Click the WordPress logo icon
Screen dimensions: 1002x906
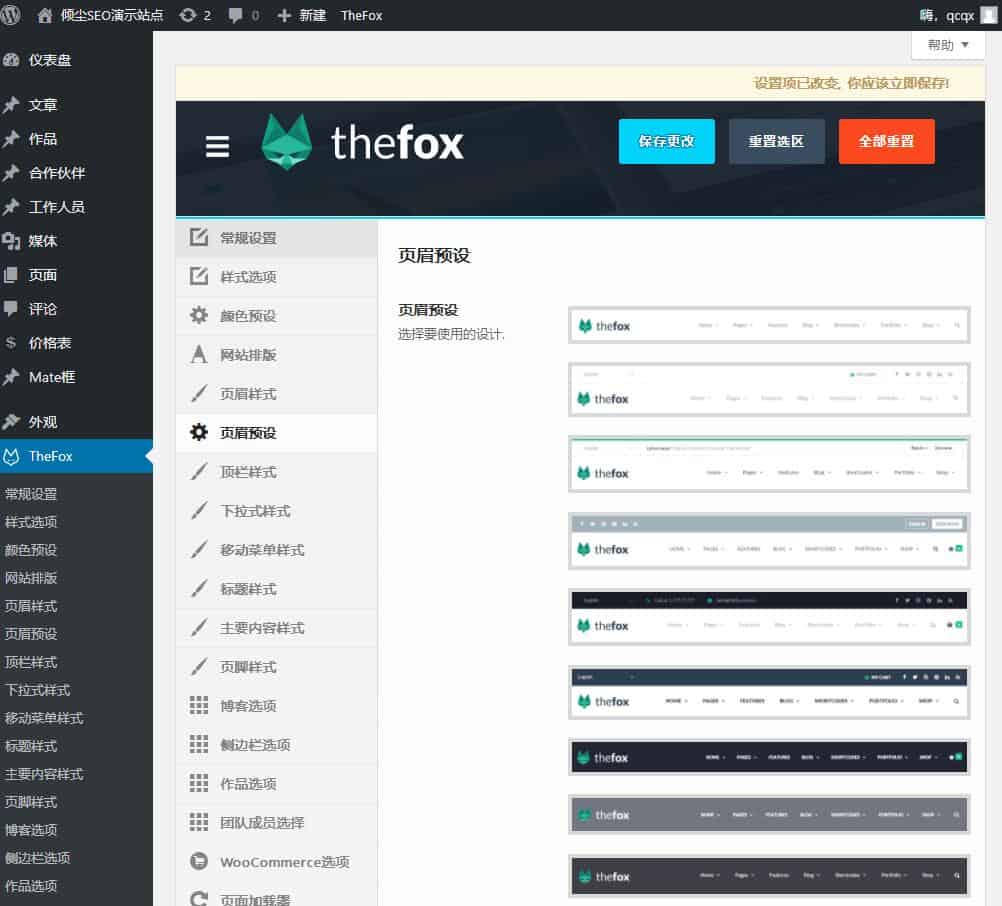pyautogui.click(x=10, y=15)
